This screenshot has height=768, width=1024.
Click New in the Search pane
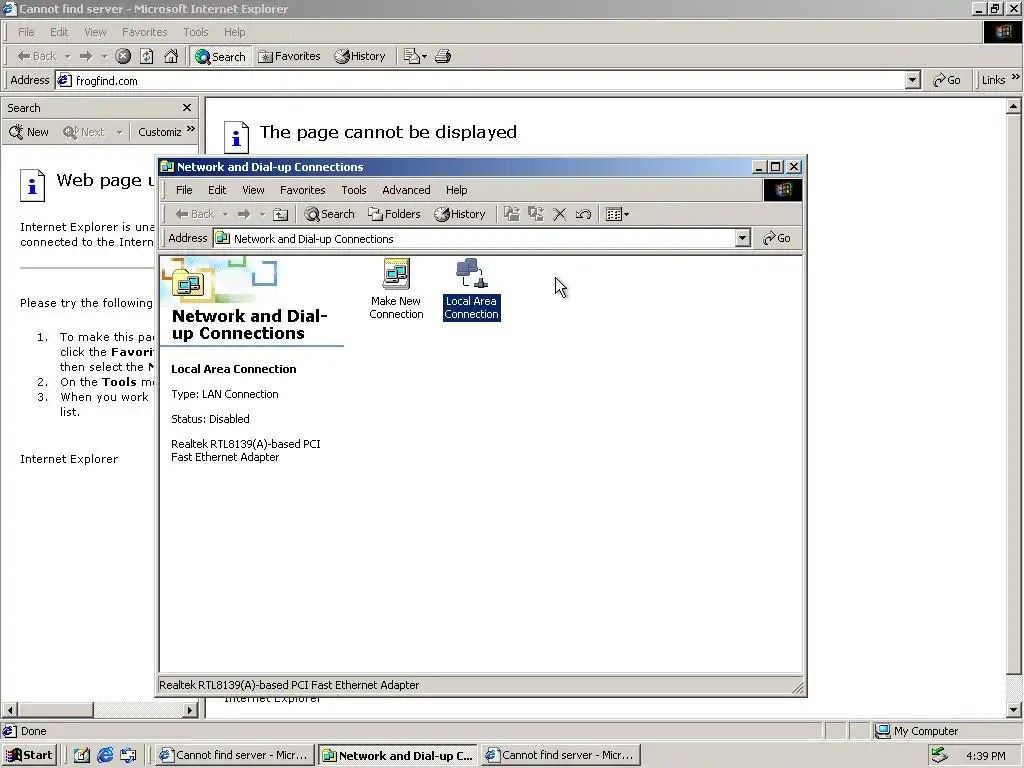pyautogui.click(x=29, y=132)
